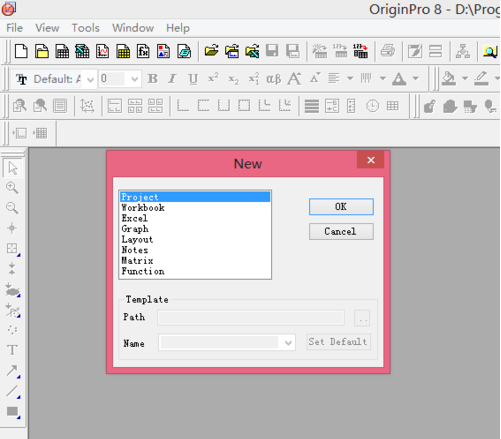Click the Open file folder icon
Screen dimensions: 501x439
(x=212, y=51)
